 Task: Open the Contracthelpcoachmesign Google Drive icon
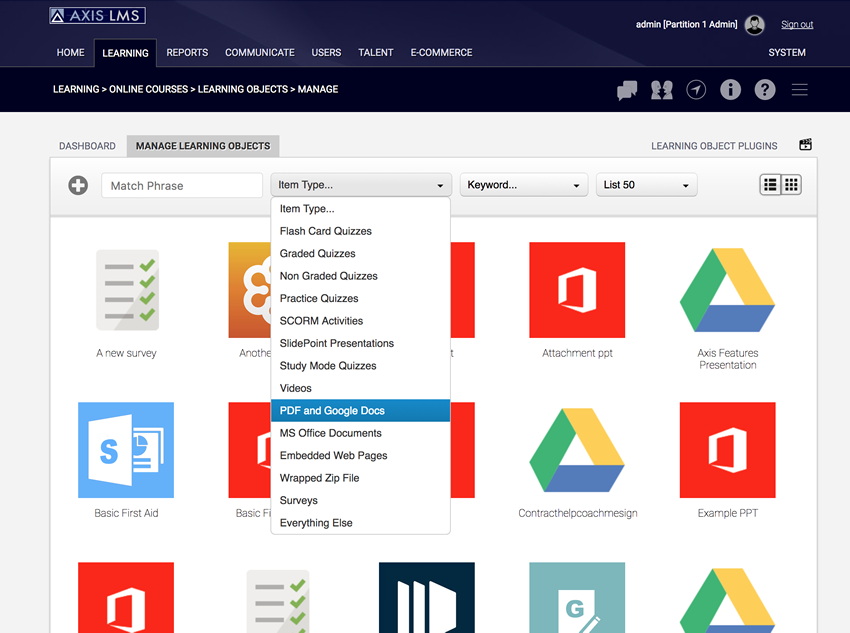coord(577,450)
